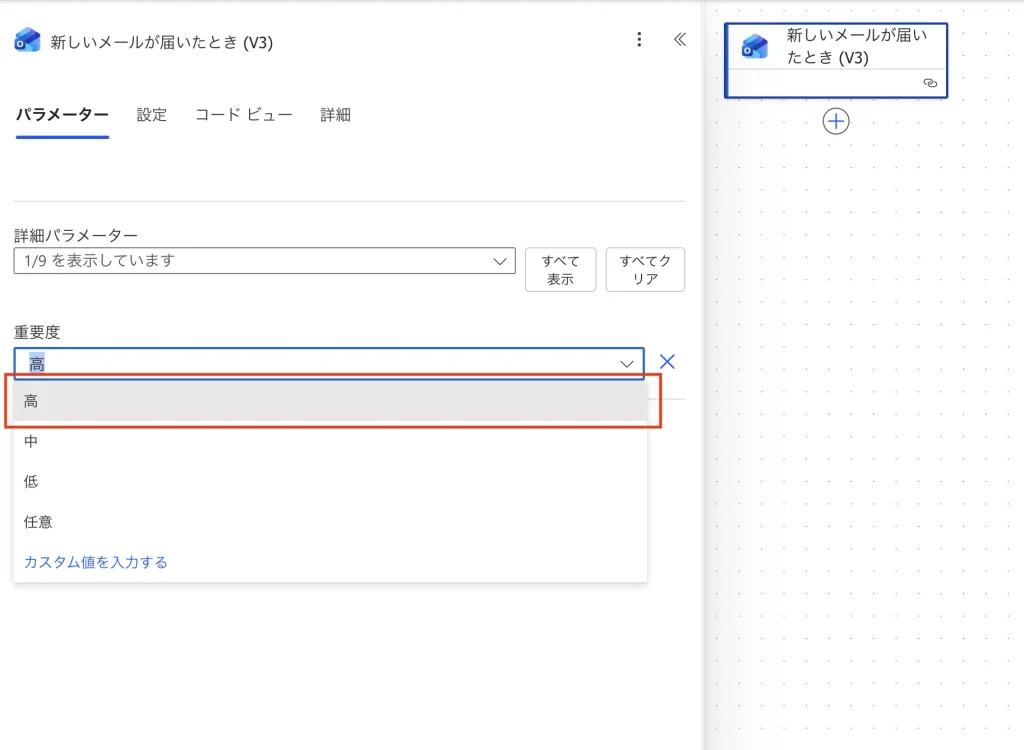Click the connection link icon on the trigger card
Screen dimensions: 1024x750
point(930,83)
